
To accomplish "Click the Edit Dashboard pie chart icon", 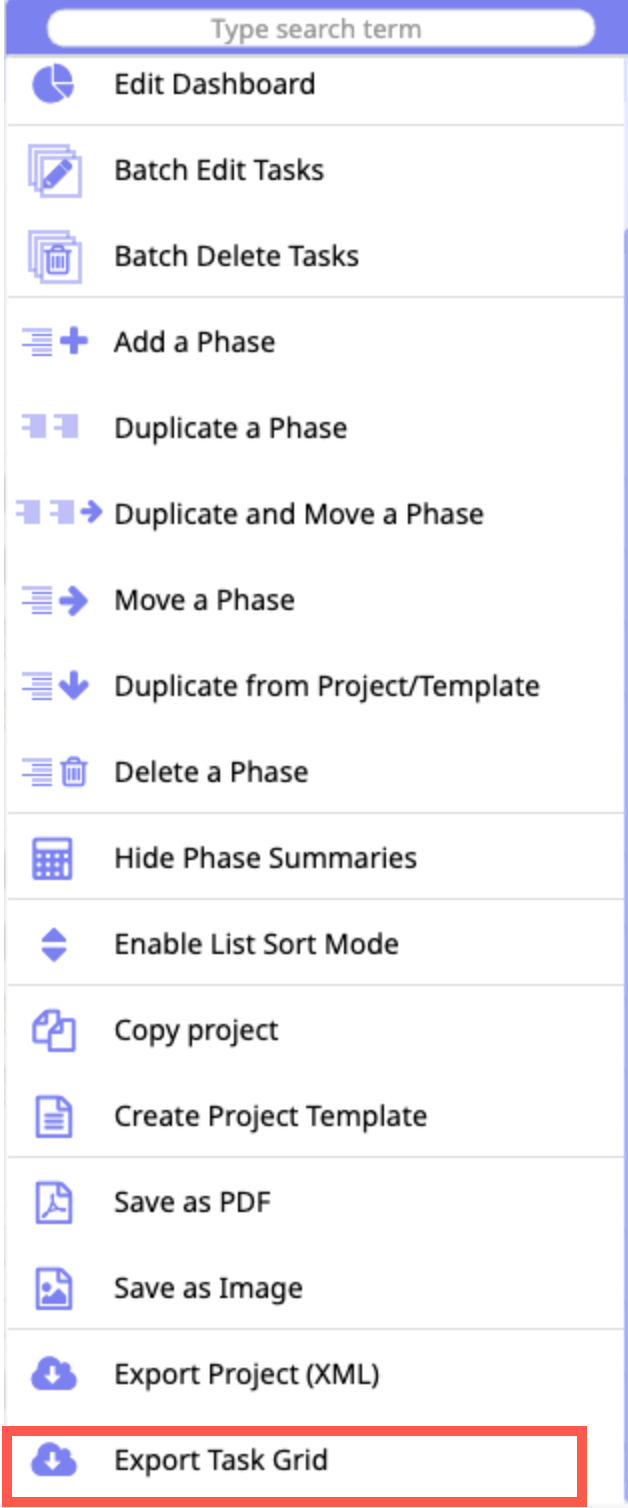I will (x=53, y=84).
